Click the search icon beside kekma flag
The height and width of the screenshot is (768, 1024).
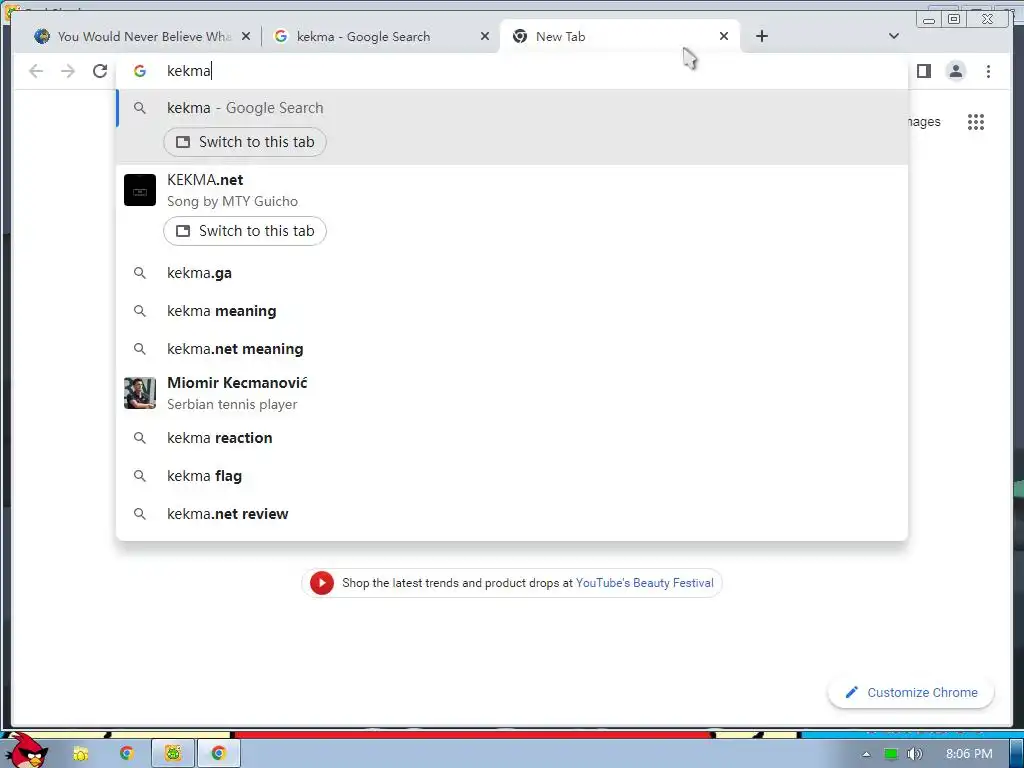pos(140,476)
